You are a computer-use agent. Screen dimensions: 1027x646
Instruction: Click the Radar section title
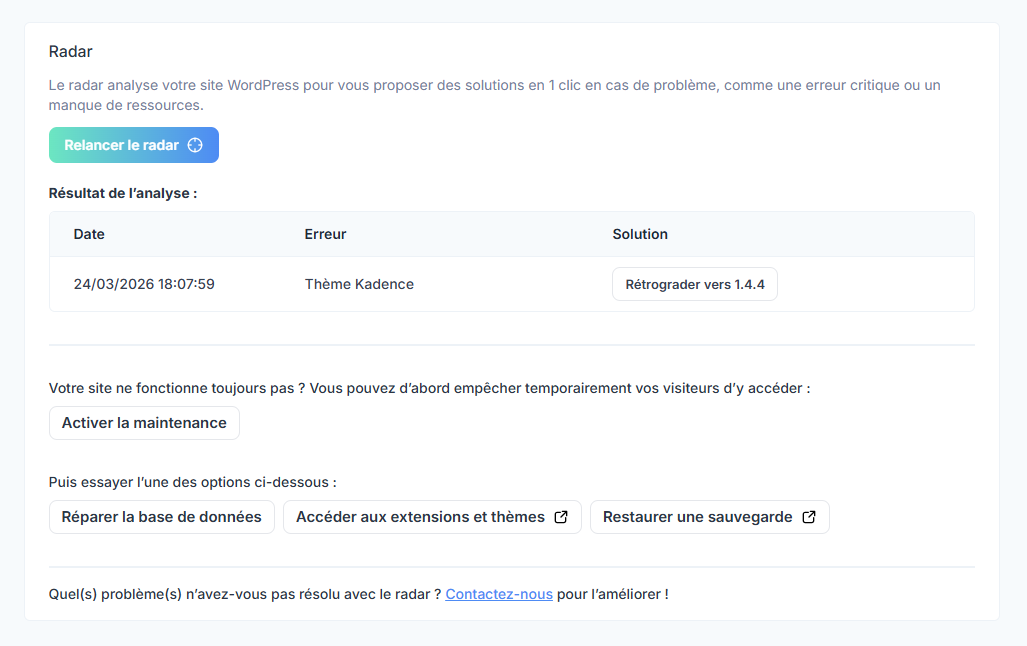tap(71, 52)
